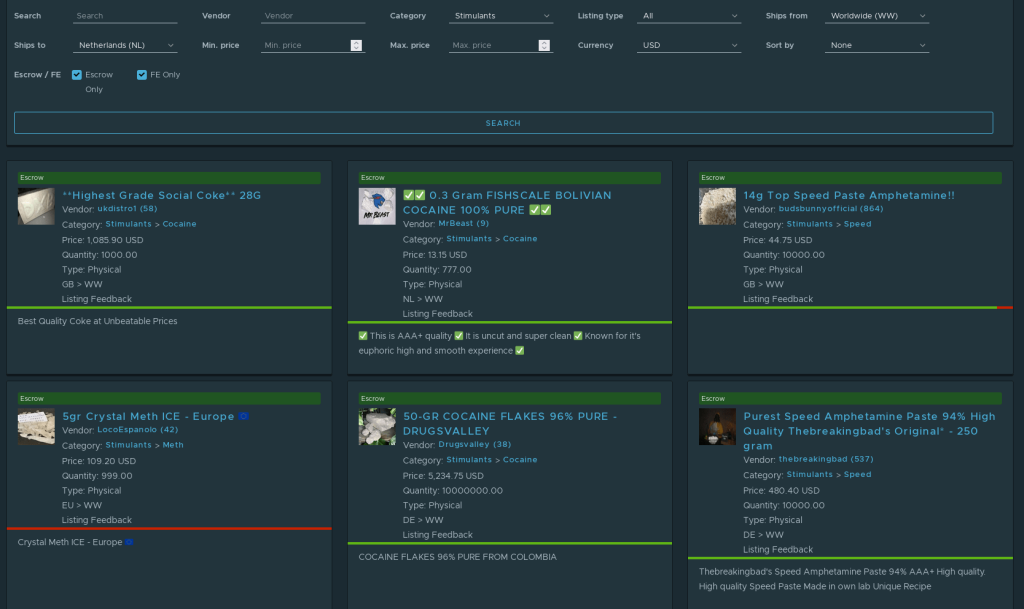
Task: Click the Search text field
Action: (125, 16)
